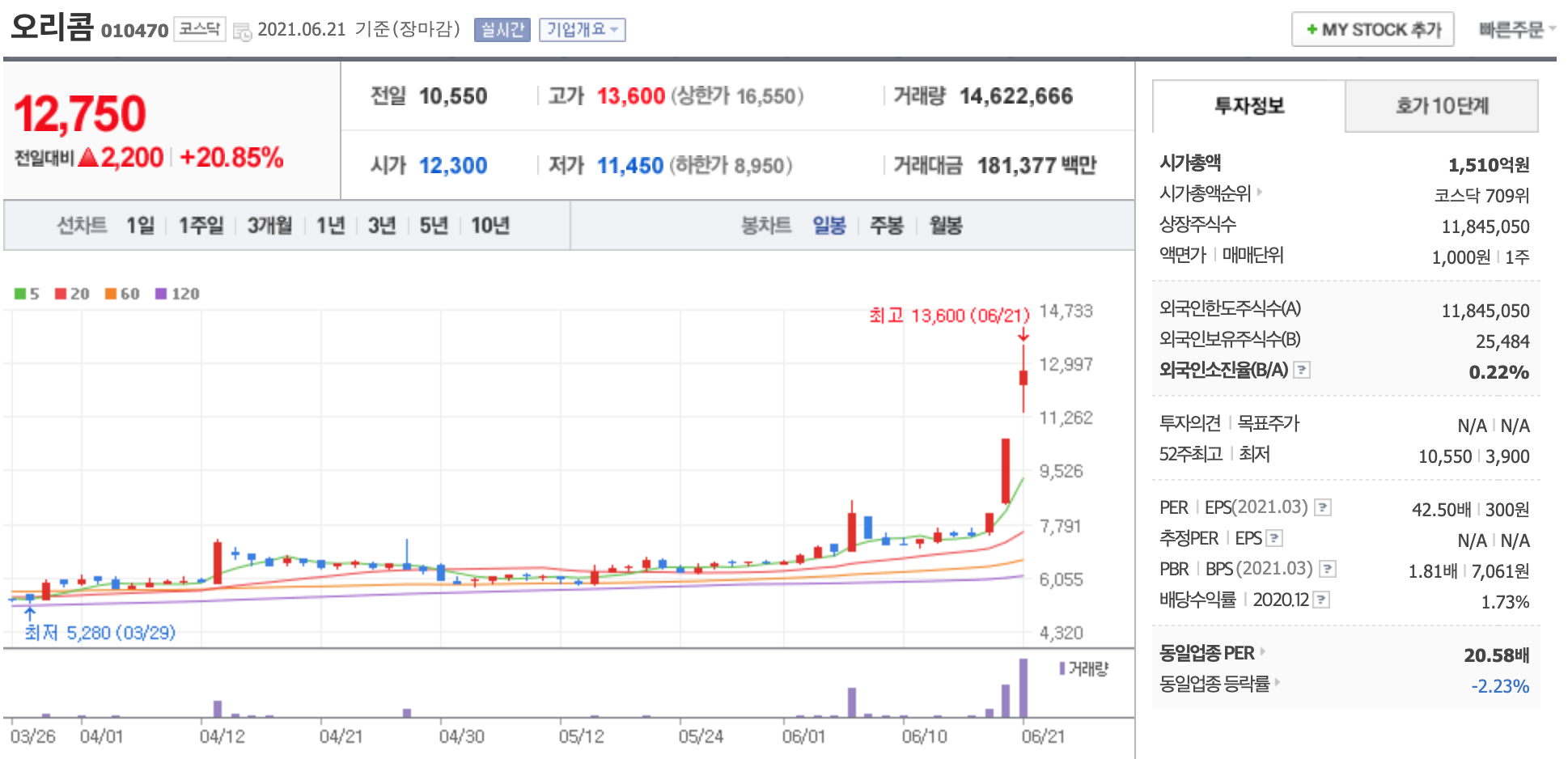The width and height of the screenshot is (1568, 759).
Task: Select the 1일 line chart period
Action: point(140,225)
